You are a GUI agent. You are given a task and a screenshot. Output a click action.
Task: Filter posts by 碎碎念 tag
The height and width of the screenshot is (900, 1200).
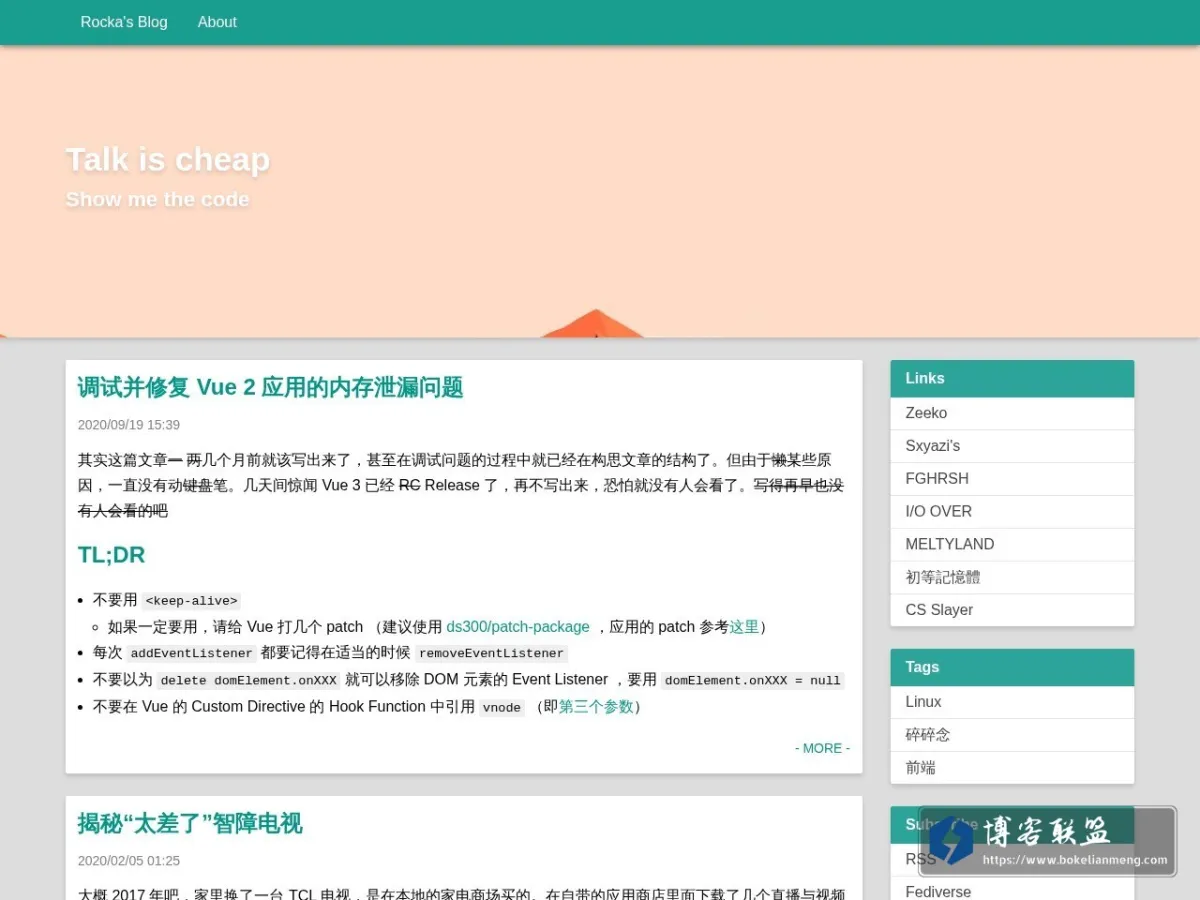pos(1012,735)
